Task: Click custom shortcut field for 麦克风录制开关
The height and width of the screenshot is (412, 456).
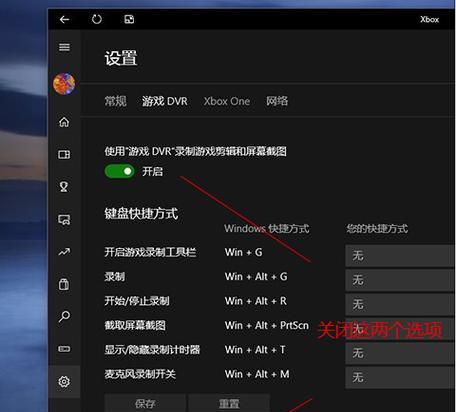Action: pos(400,377)
